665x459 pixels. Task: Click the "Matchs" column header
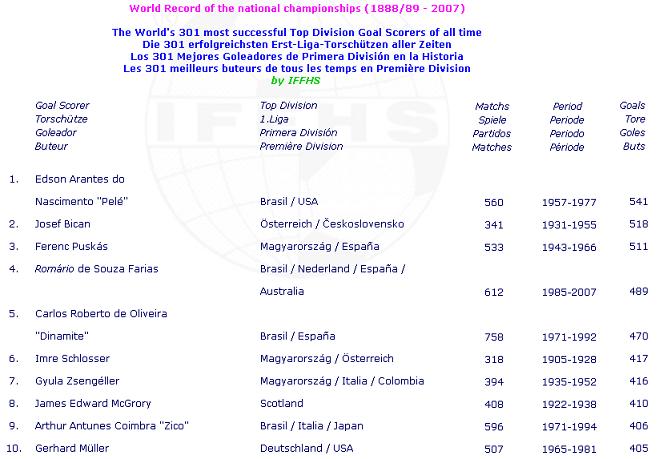(x=493, y=105)
